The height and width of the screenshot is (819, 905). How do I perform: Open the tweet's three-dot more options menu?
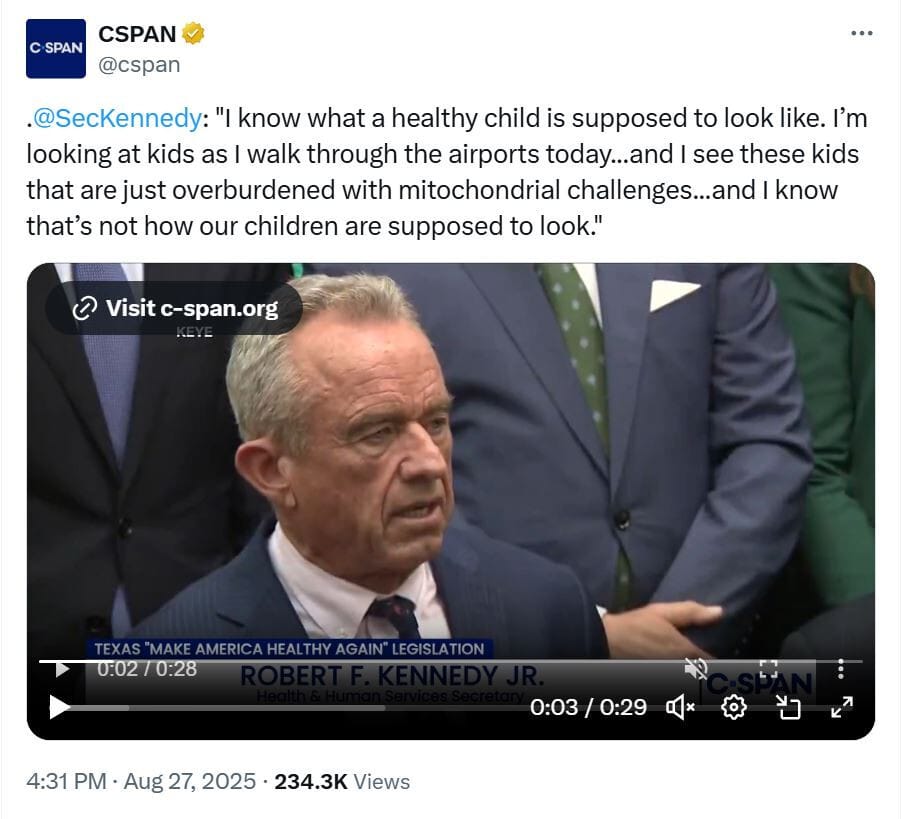pyautogui.click(x=861, y=33)
